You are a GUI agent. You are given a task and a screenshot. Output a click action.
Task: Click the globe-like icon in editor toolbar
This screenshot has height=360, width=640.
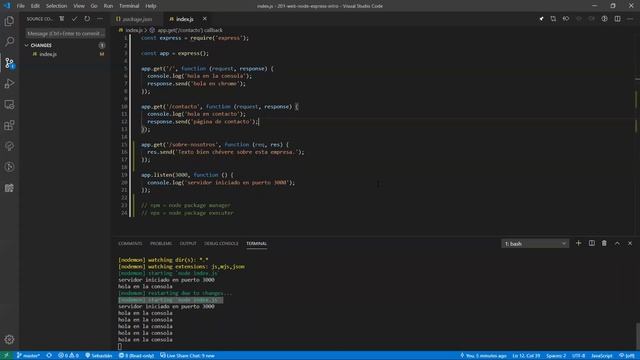(x=604, y=19)
